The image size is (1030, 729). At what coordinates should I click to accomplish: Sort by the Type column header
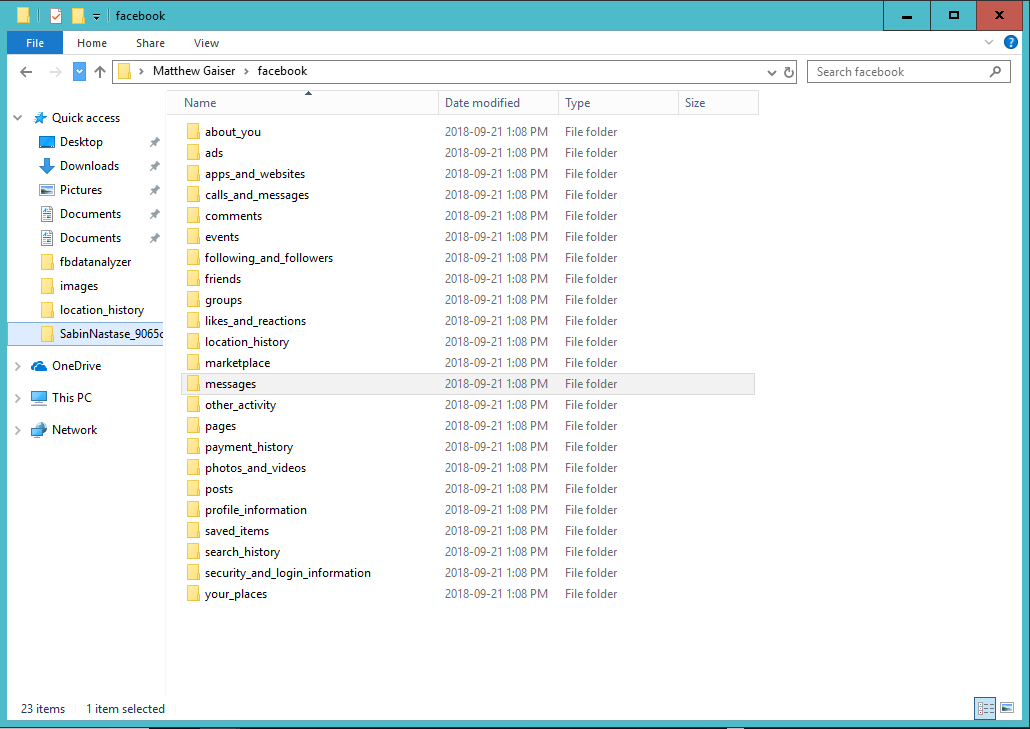(618, 102)
